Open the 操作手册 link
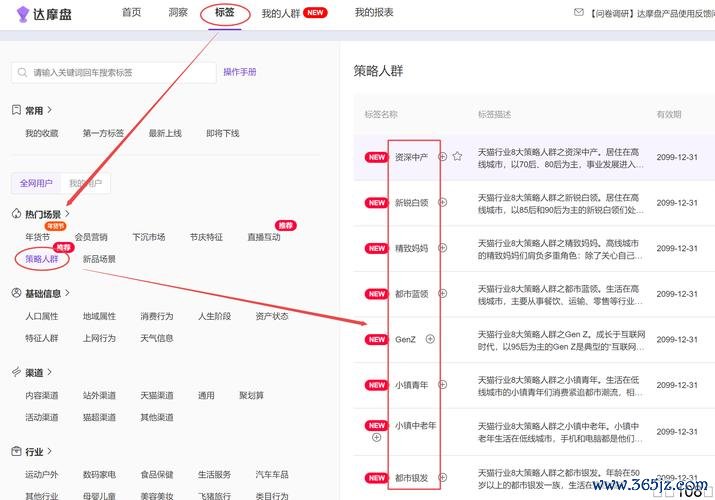715x500 pixels. pos(240,72)
